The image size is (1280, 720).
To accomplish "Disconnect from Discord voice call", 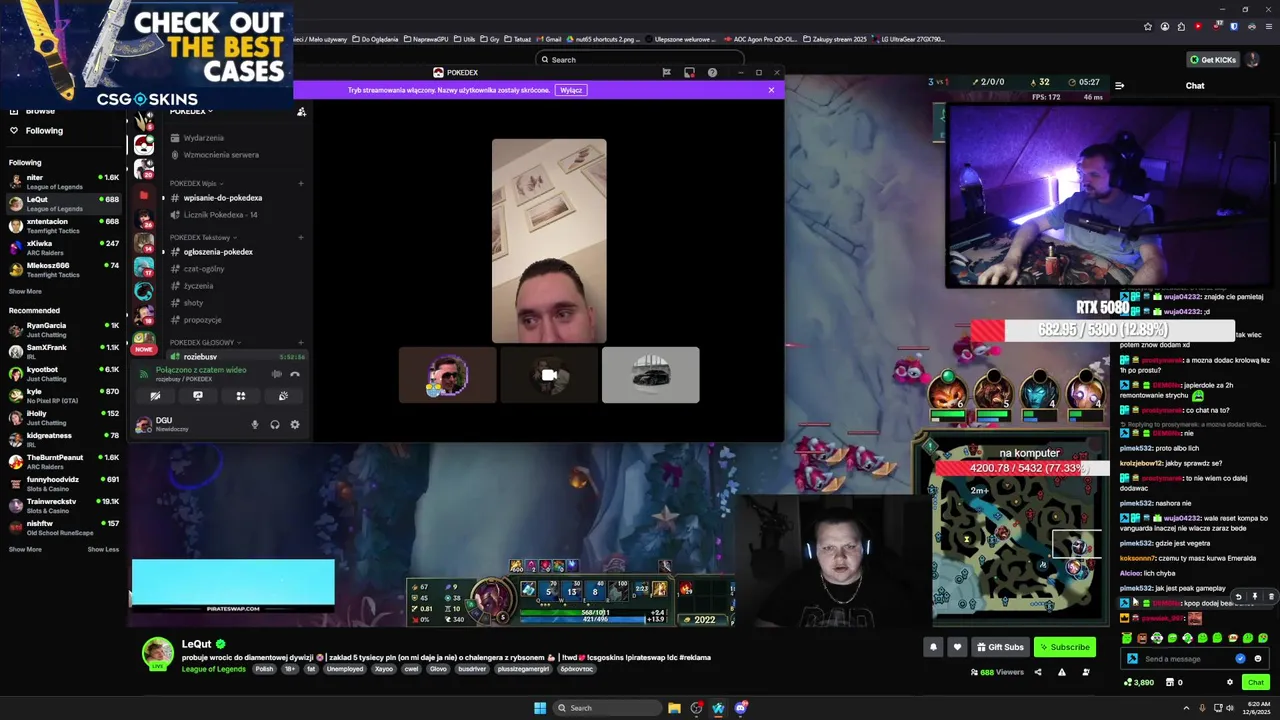I will (x=295, y=374).
